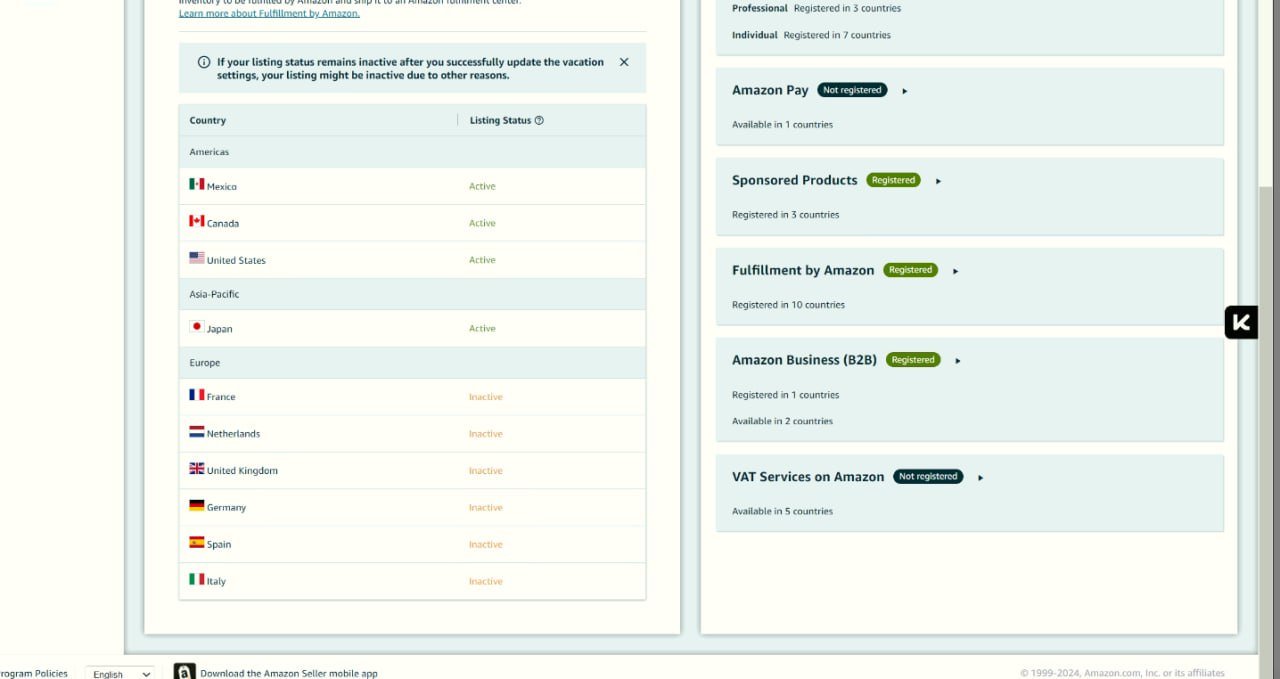Click the VAT Services on Amazon heading

pyautogui.click(x=808, y=477)
